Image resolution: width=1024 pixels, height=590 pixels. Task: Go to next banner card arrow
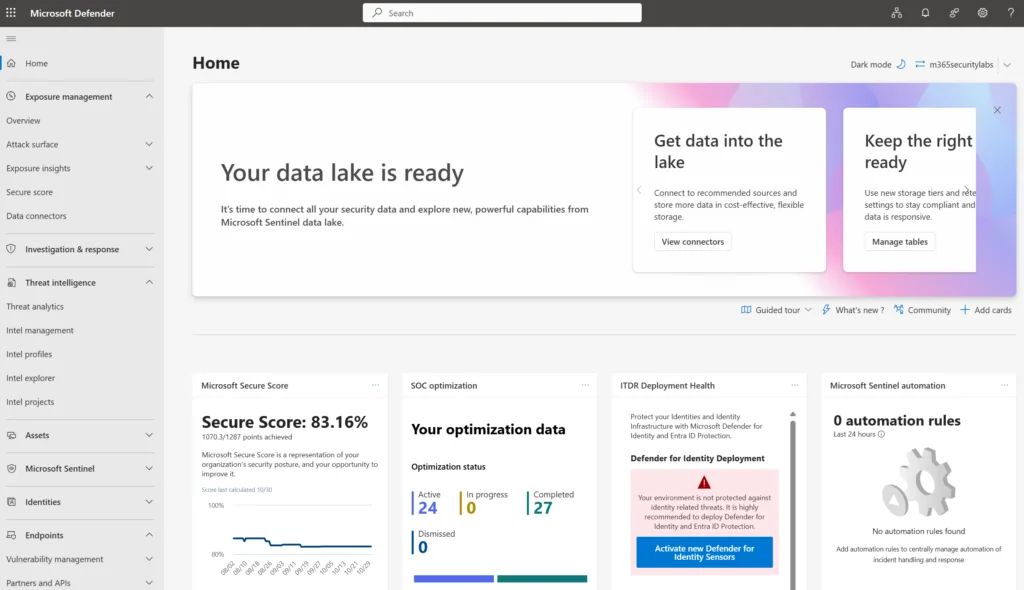967,190
